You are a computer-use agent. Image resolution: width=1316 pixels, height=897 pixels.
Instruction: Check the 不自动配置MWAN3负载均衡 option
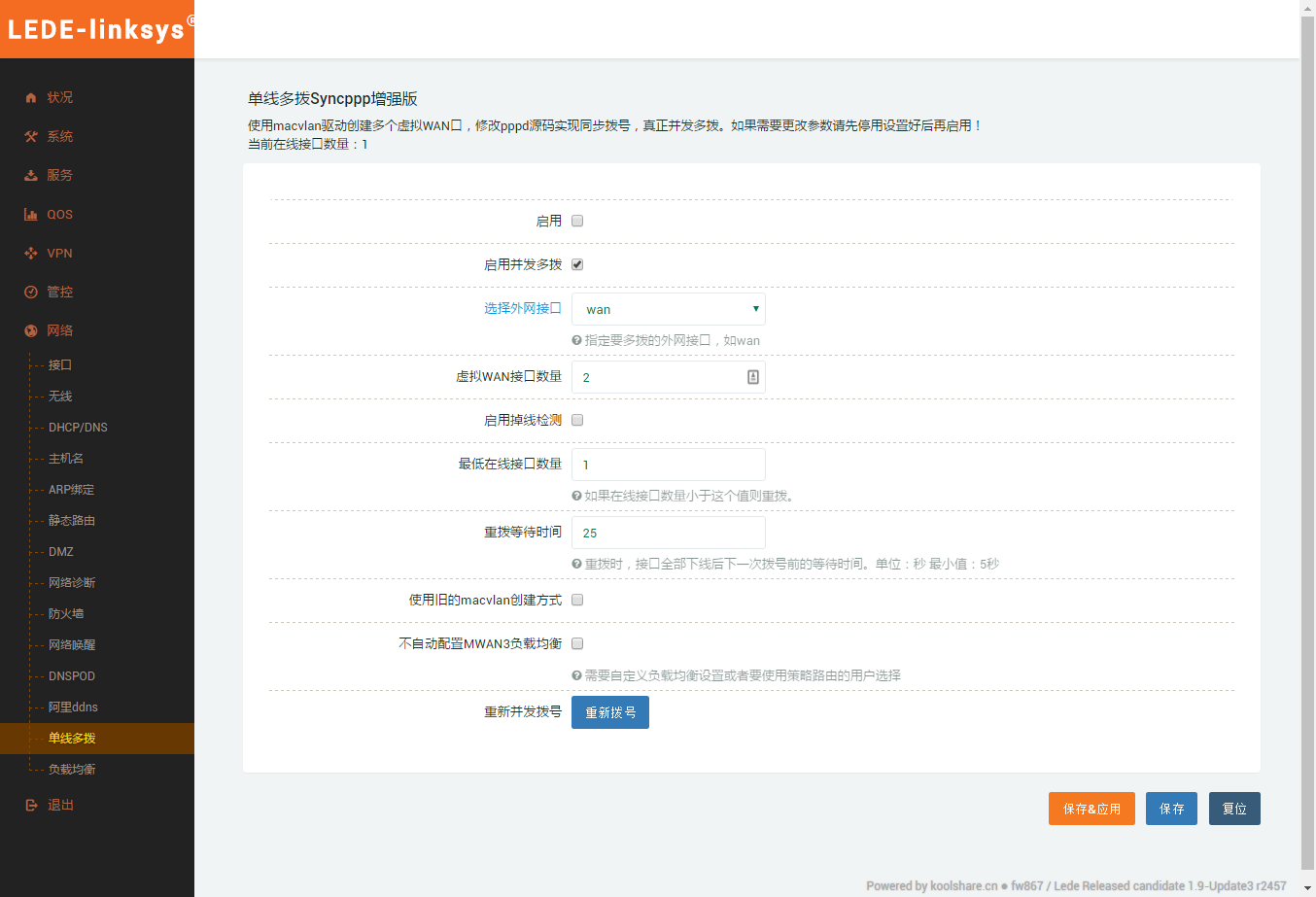[x=577, y=643]
